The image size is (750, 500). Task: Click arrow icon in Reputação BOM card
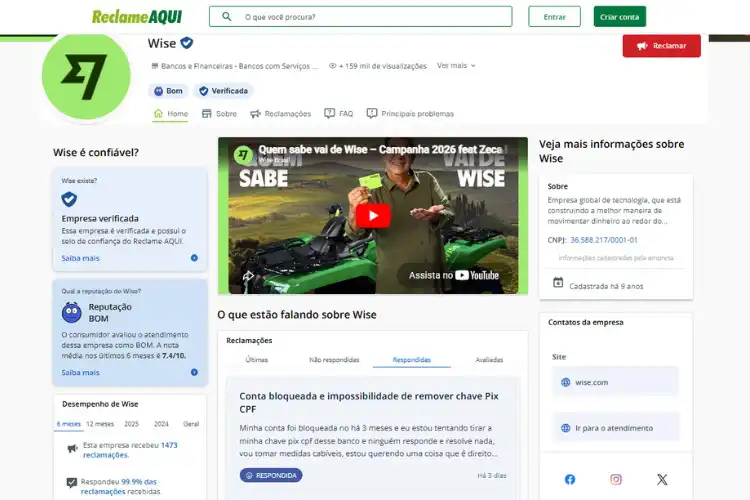pyautogui.click(x=194, y=372)
